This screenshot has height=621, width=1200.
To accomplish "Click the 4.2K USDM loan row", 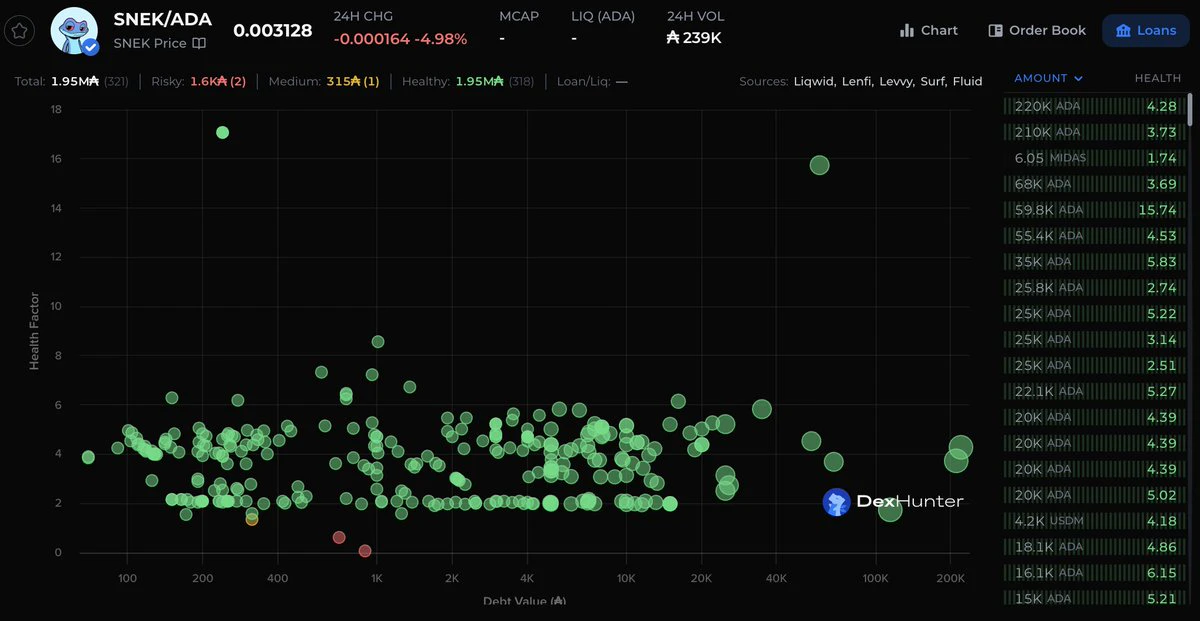I will pos(1093,522).
